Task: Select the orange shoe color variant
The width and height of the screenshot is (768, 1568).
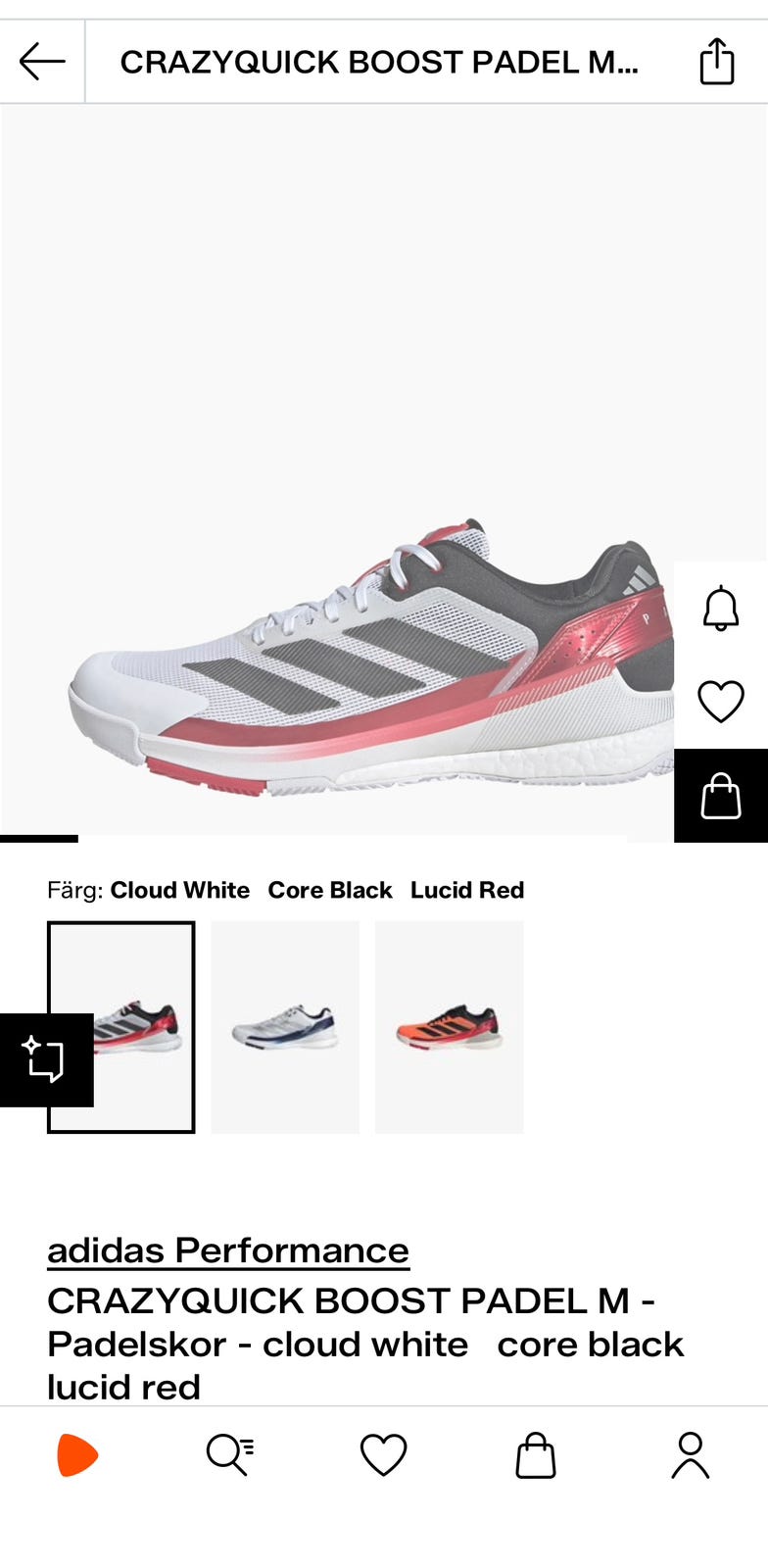Action: pyautogui.click(x=450, y=1027)
